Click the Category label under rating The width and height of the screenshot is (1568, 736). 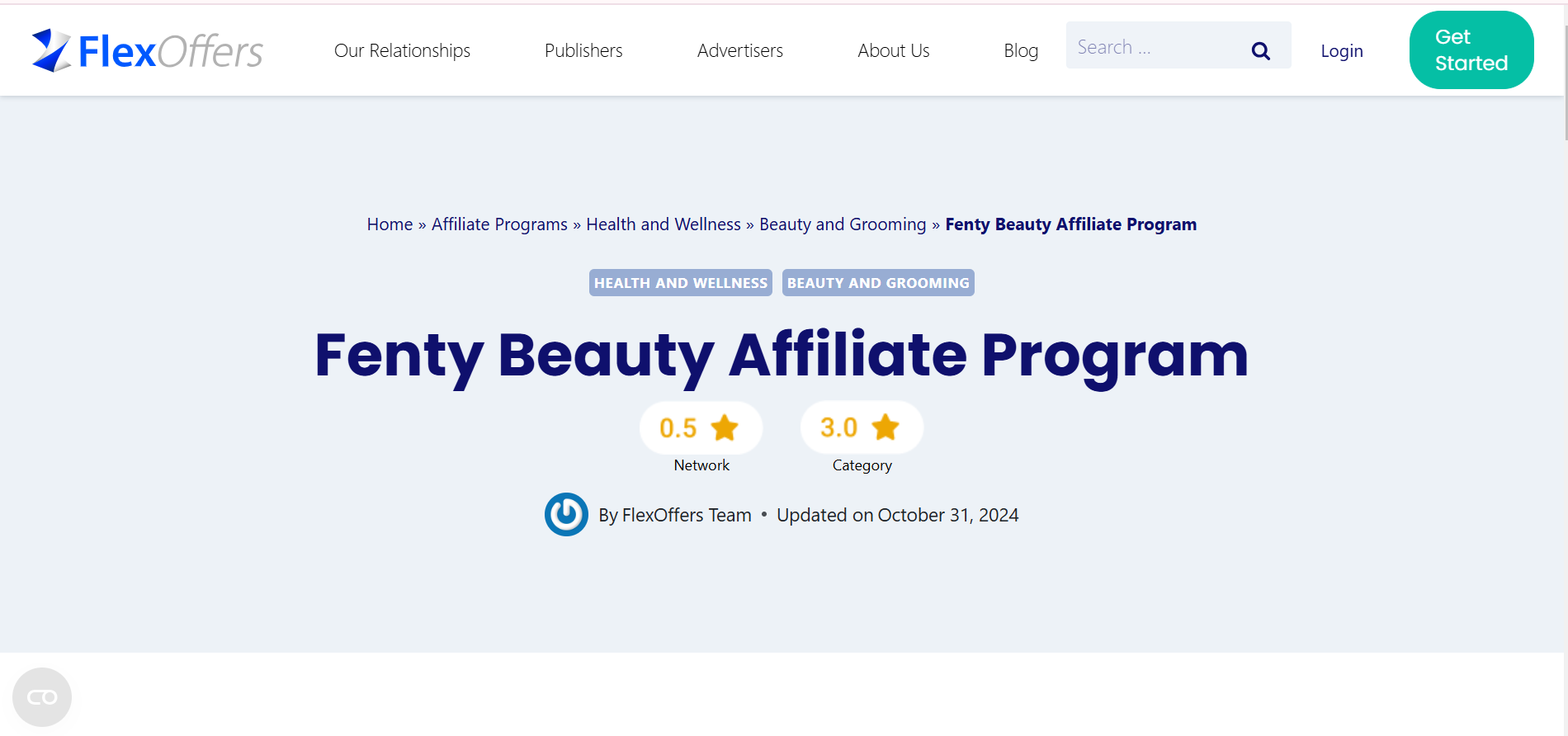pos(862,465)
